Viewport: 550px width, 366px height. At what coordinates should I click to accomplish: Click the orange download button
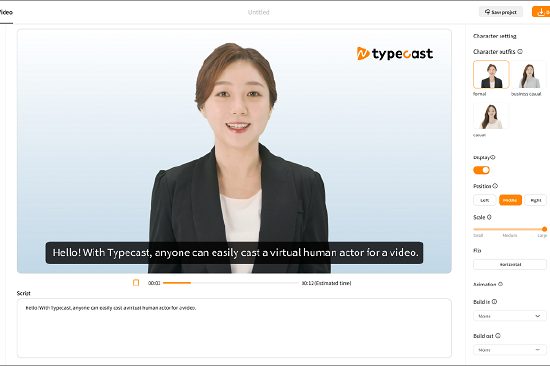click(541, 12)
